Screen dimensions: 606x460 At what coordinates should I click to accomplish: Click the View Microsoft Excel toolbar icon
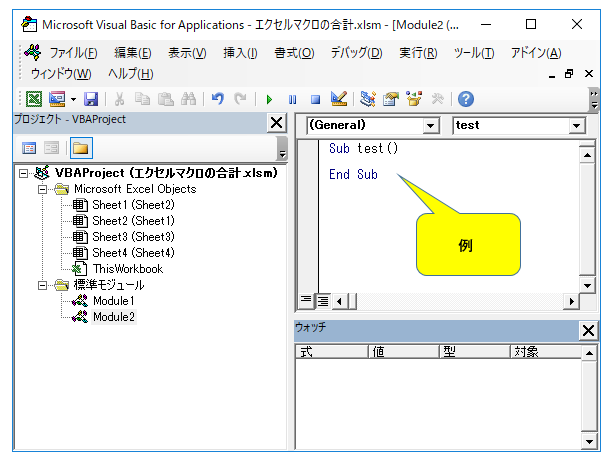34,99
